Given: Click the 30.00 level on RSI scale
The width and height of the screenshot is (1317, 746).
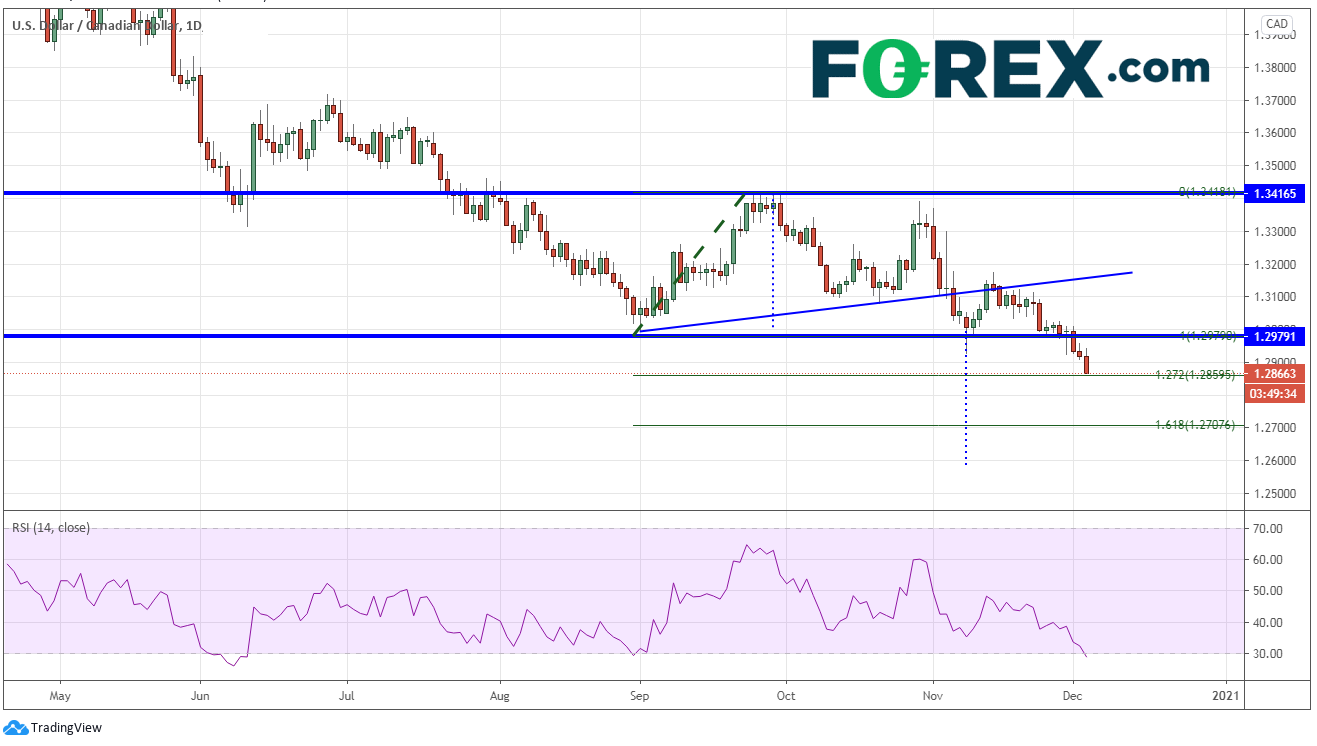Looking at the screenshot, I should [1269, 654].
